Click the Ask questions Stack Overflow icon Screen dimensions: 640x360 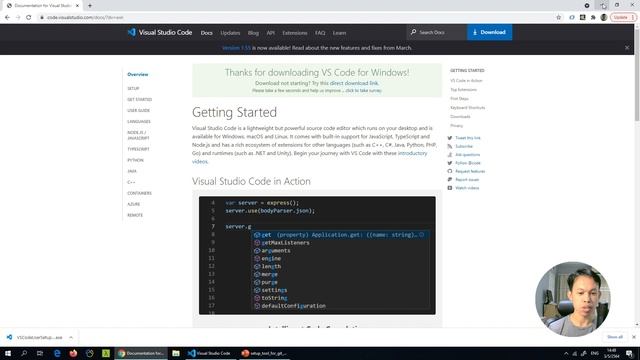click(450, 155)
